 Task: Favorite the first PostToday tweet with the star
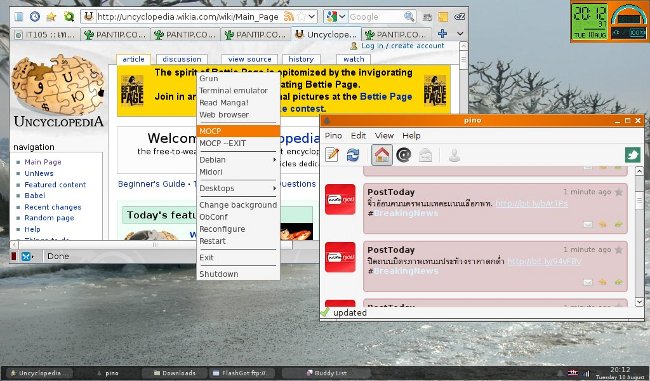(x=619, y=192)
